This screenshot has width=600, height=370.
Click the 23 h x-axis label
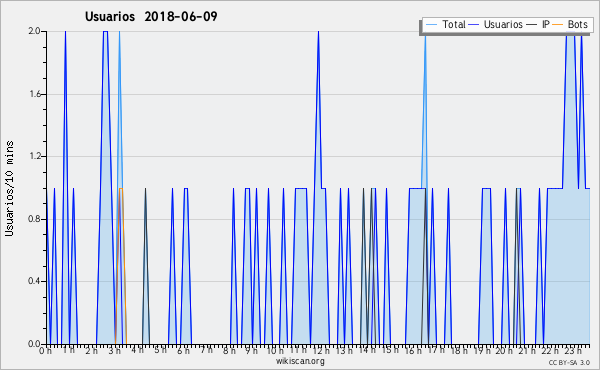pos(573,350)
